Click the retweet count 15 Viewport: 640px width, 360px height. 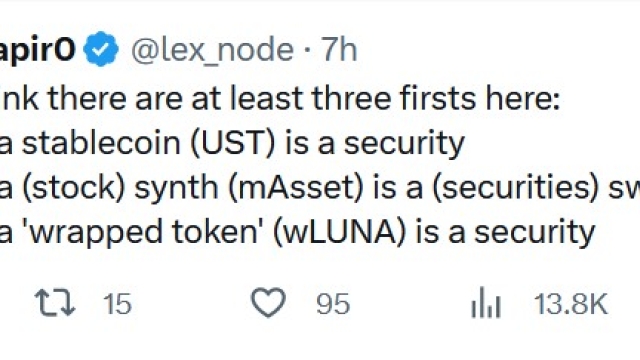tap(118, 304)
